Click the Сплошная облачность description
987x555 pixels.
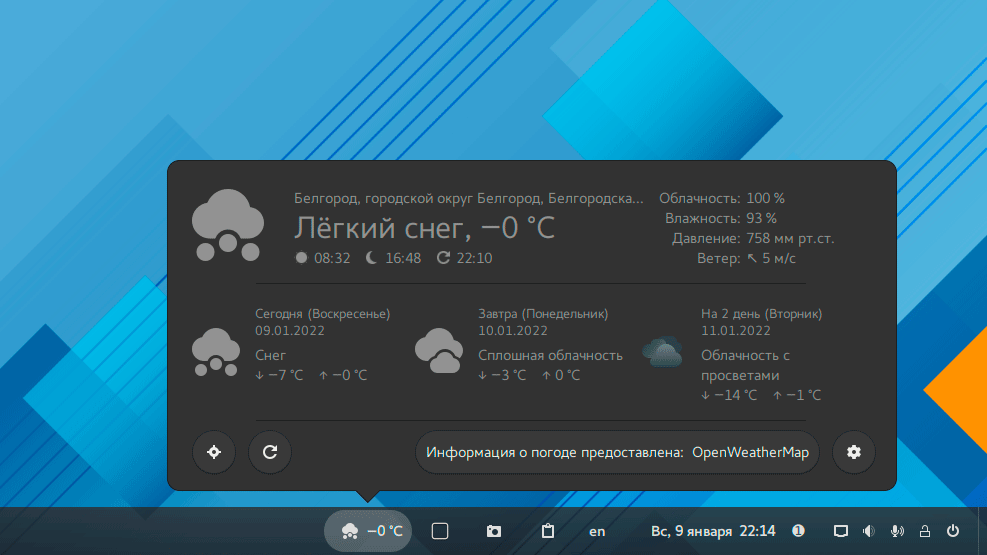pos(550,356)
